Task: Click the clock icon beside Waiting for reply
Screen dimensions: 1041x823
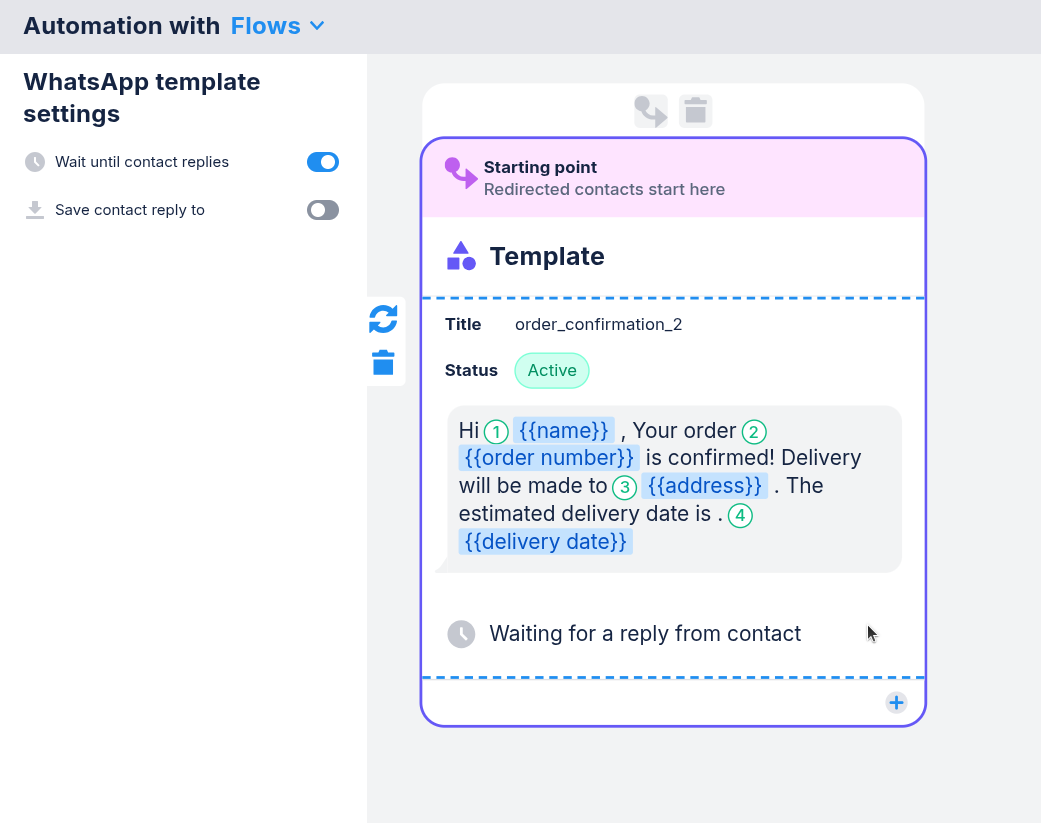Action: pos(461,634)
